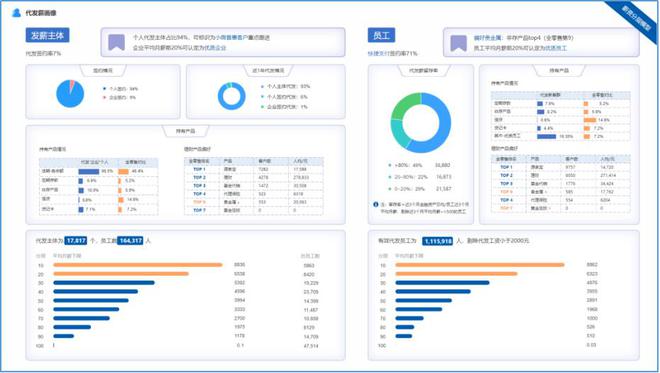
Task: Click the 偏好贵金属 highlighted text
Action: coord(487,38)
